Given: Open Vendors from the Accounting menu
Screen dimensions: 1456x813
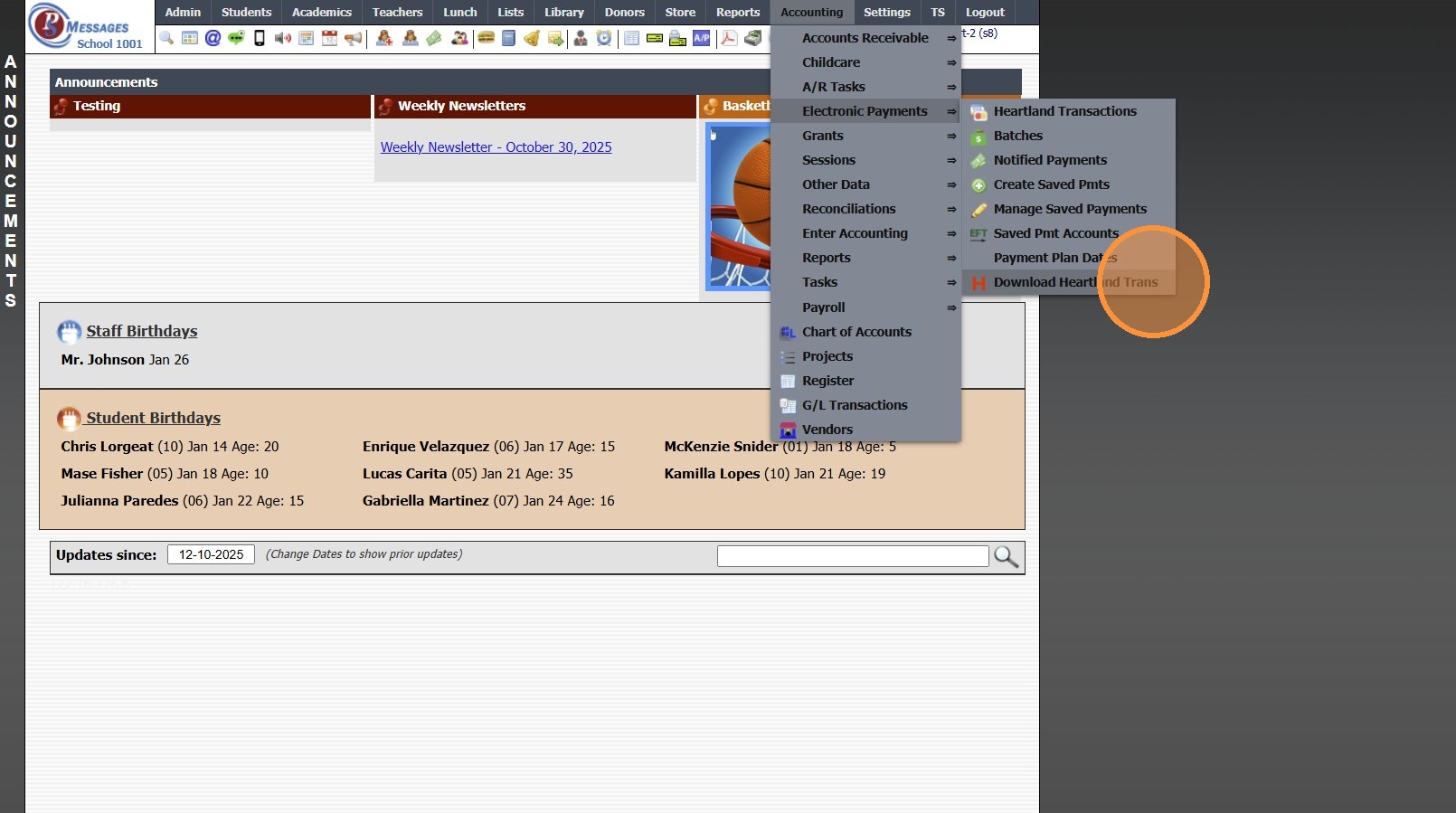Looking at the screenshot, I should pos(865,430).
